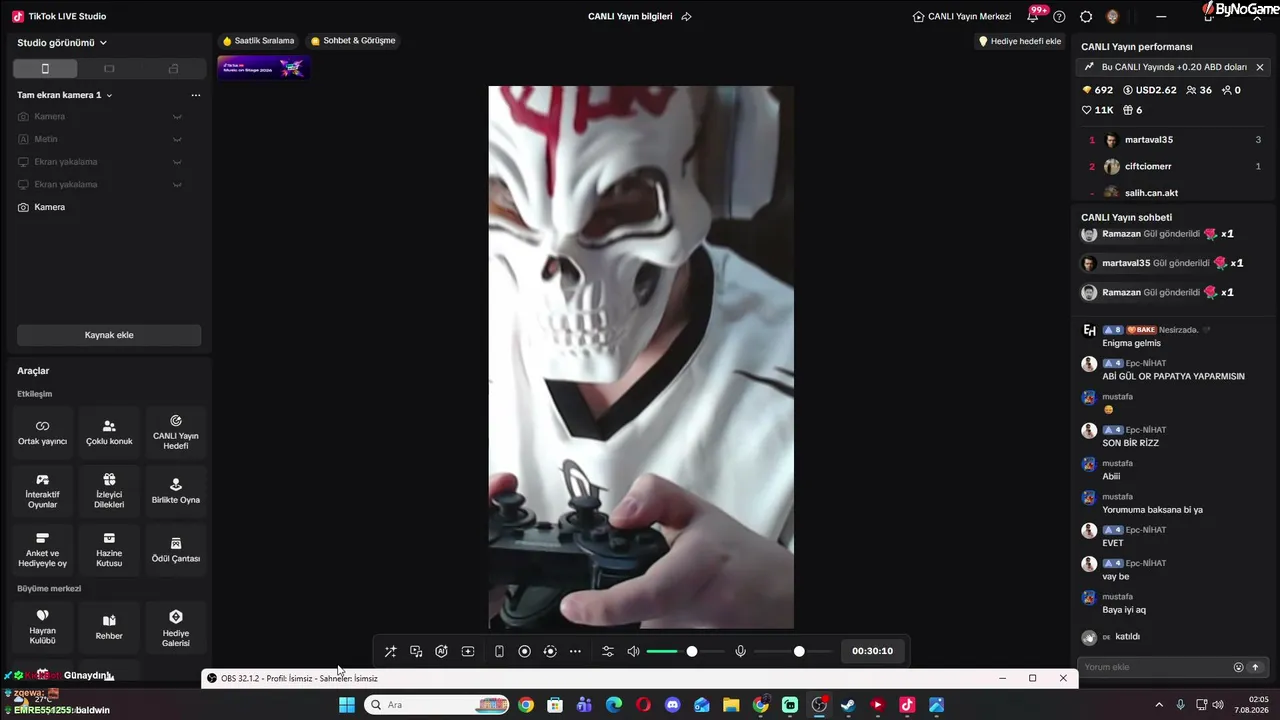Select the portrait phone layout mode
The image size is (1280, 720).
(x=45, y=69)
